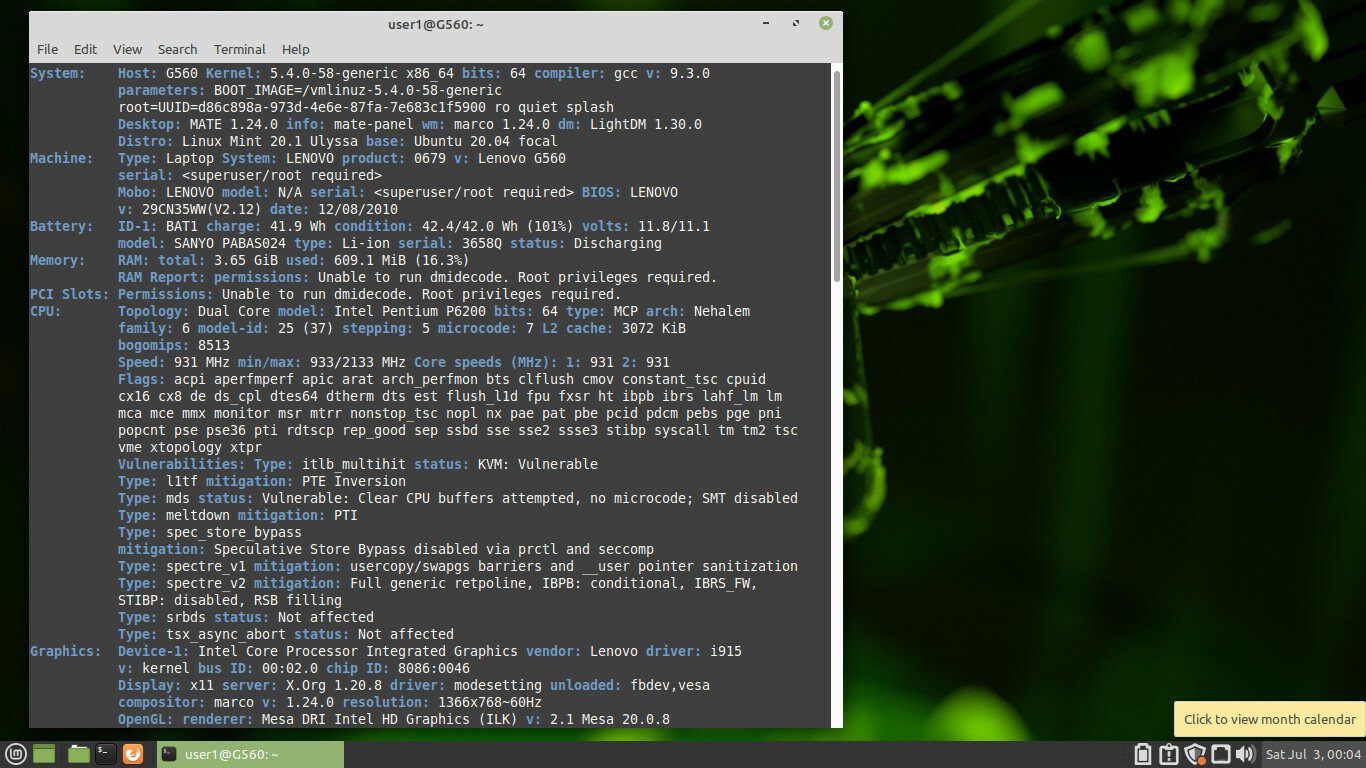This screenshot has width=1366, height=768.
Task: Open the file manager folder launcher
Action: point(78,754)
